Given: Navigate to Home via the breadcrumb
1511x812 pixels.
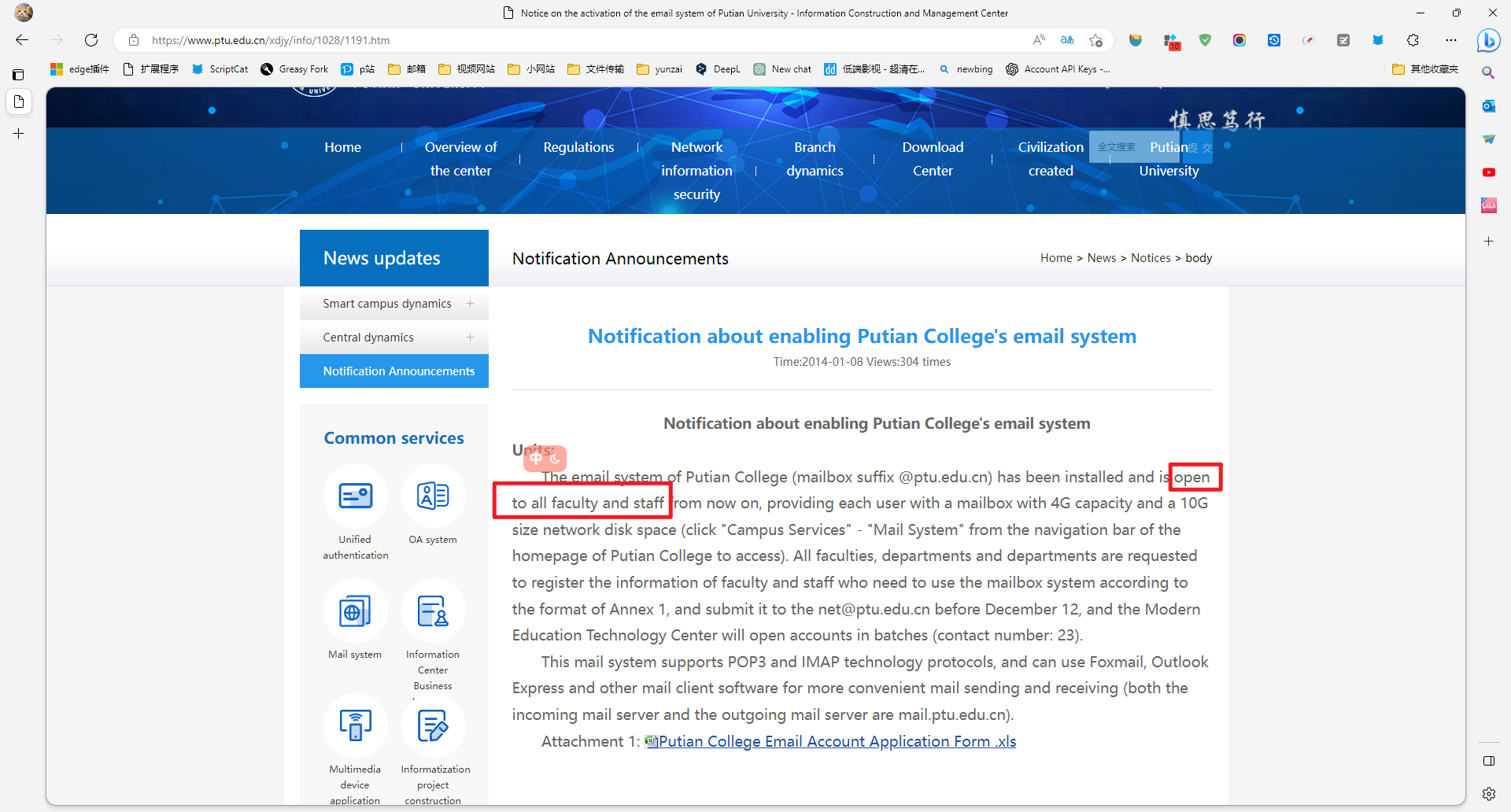Looking at the screenshot, I should click(x=1055, y=257).
